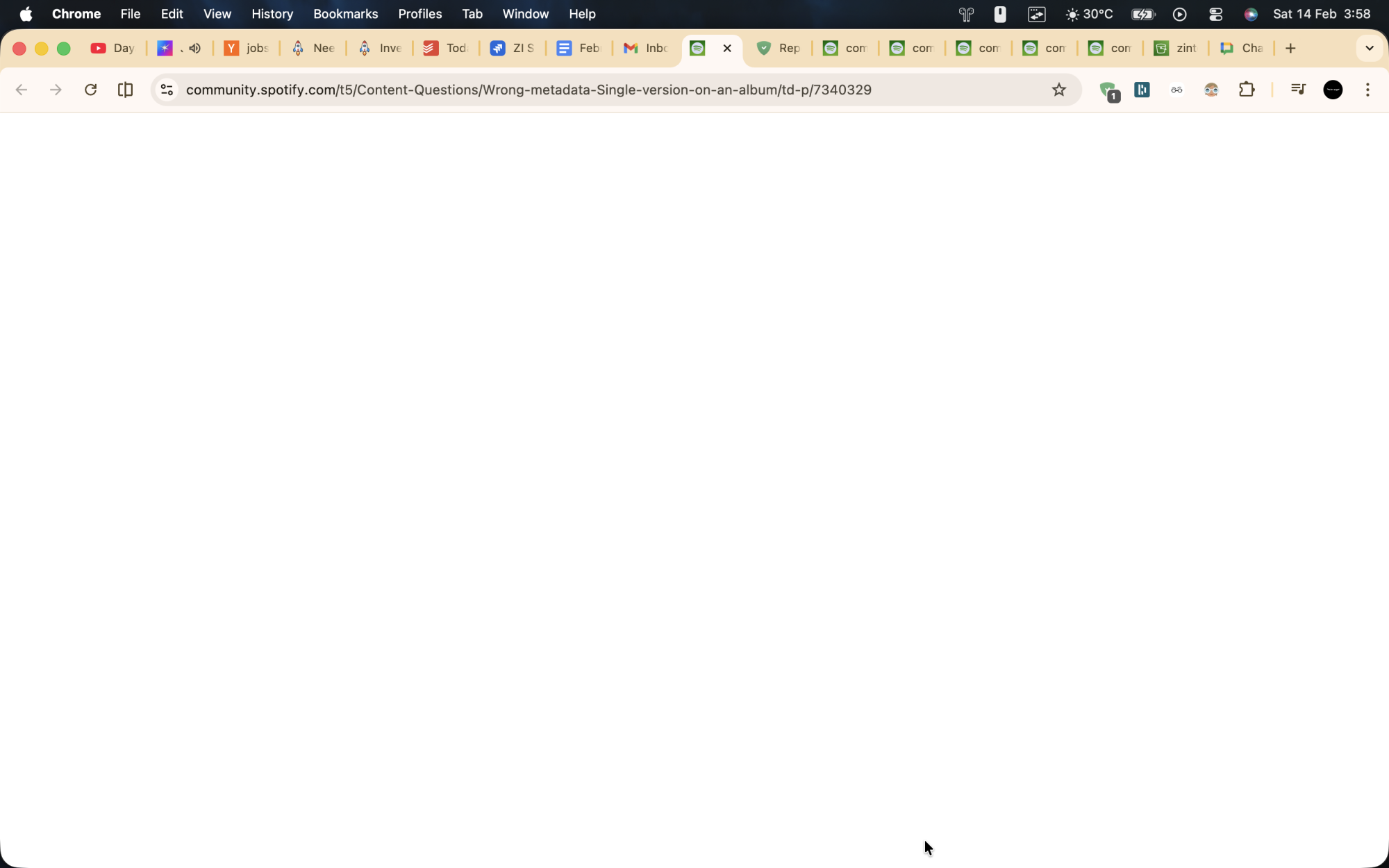This screenshot has width=1389, height=868.
Task: Switch to the Rep shield tab
Action: click(x=779, y=48)
